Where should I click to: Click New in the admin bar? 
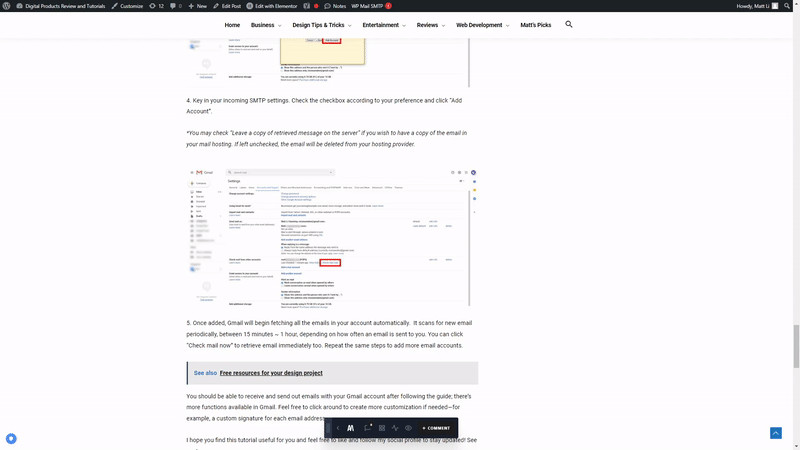197,6
